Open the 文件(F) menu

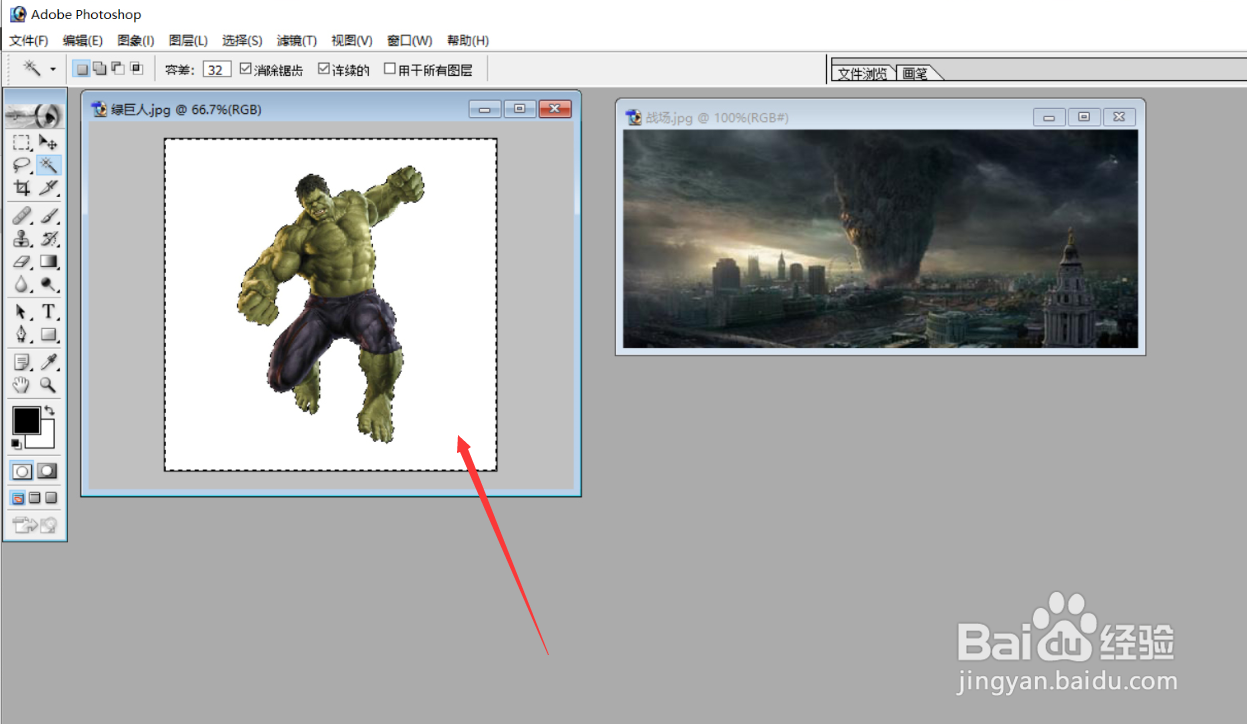(29, 40)
